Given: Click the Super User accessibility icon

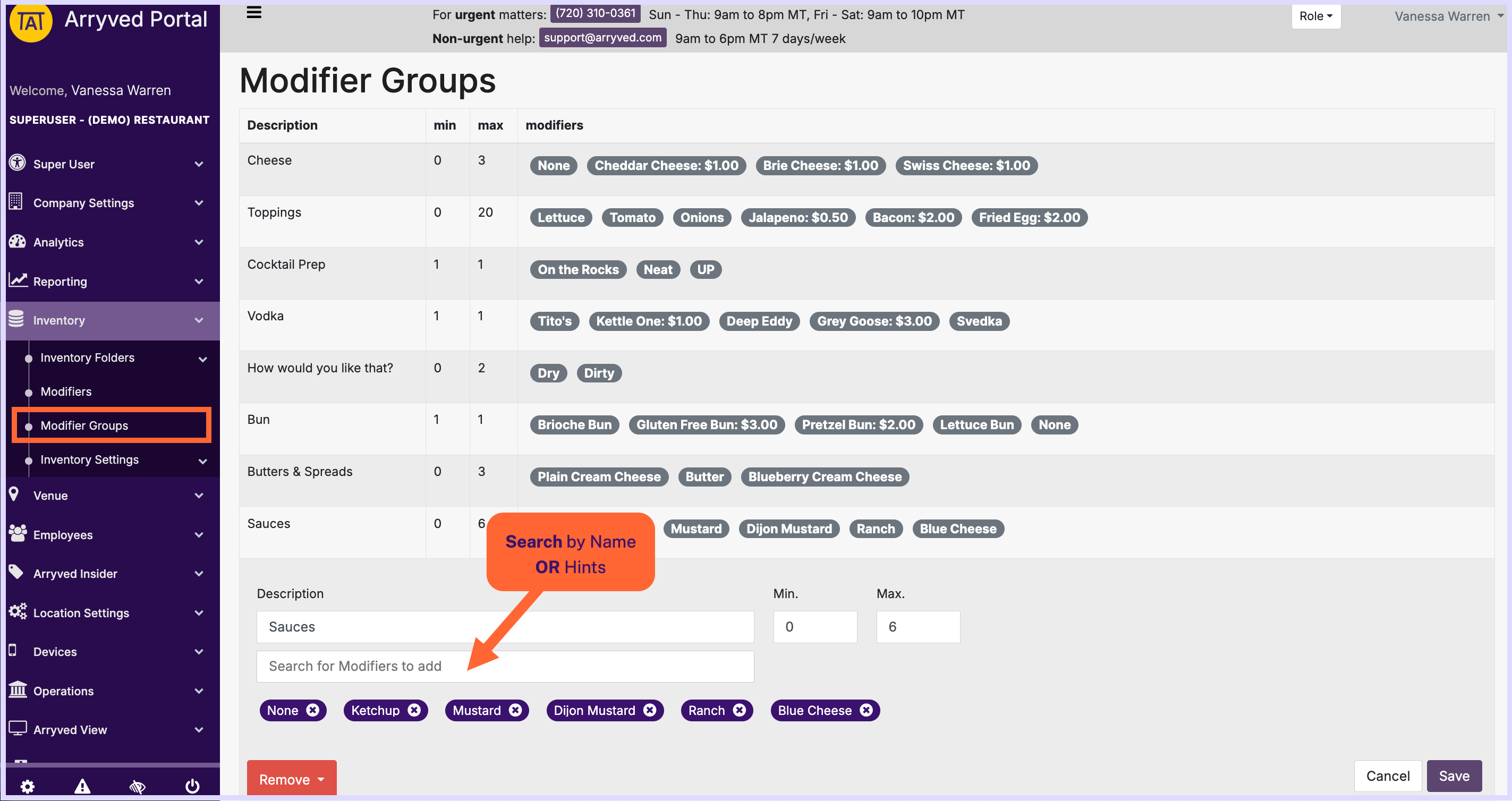Looking at the screenshot, I should (17, 163).
